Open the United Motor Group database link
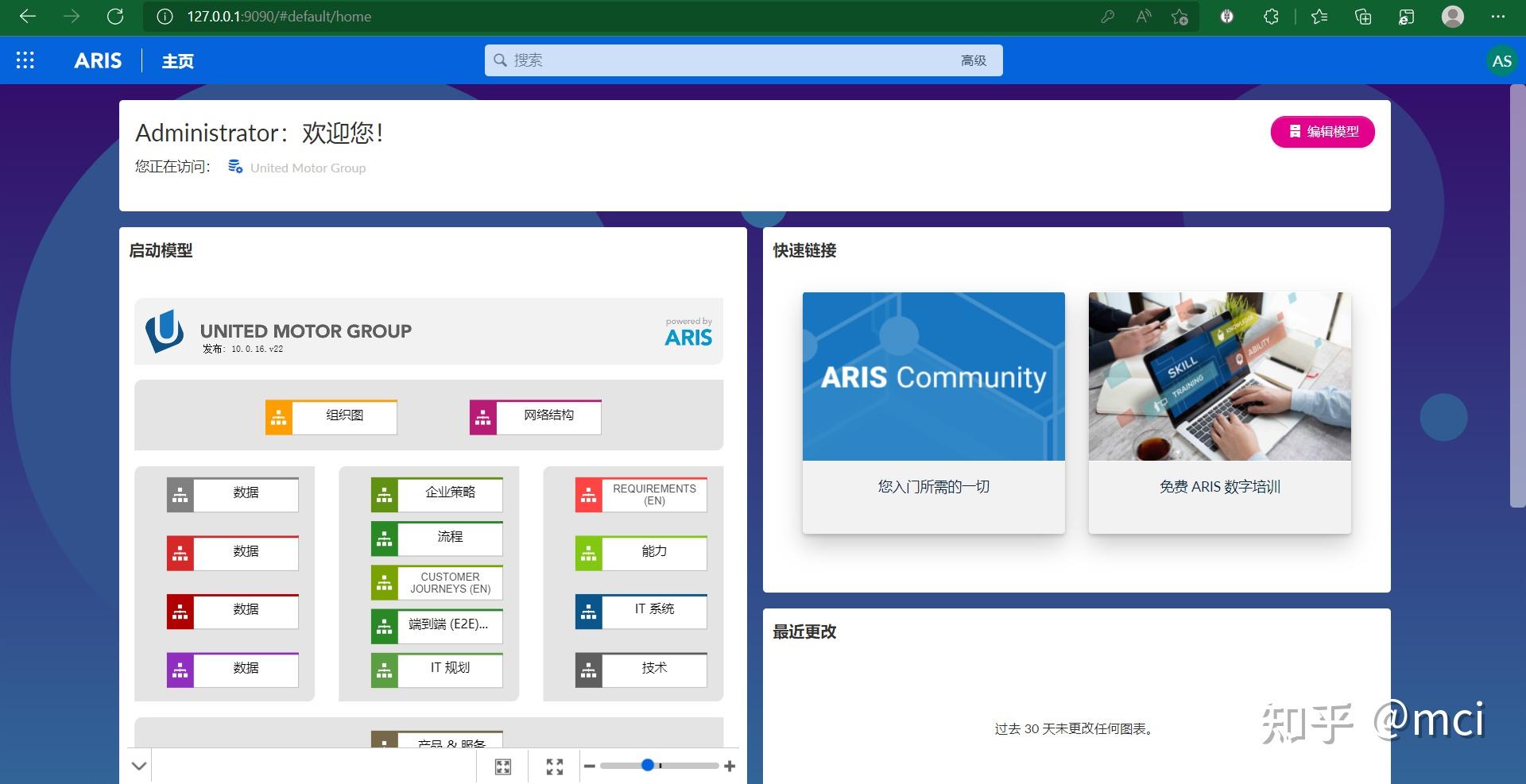Screen dimensions: 1526x784 308,168
